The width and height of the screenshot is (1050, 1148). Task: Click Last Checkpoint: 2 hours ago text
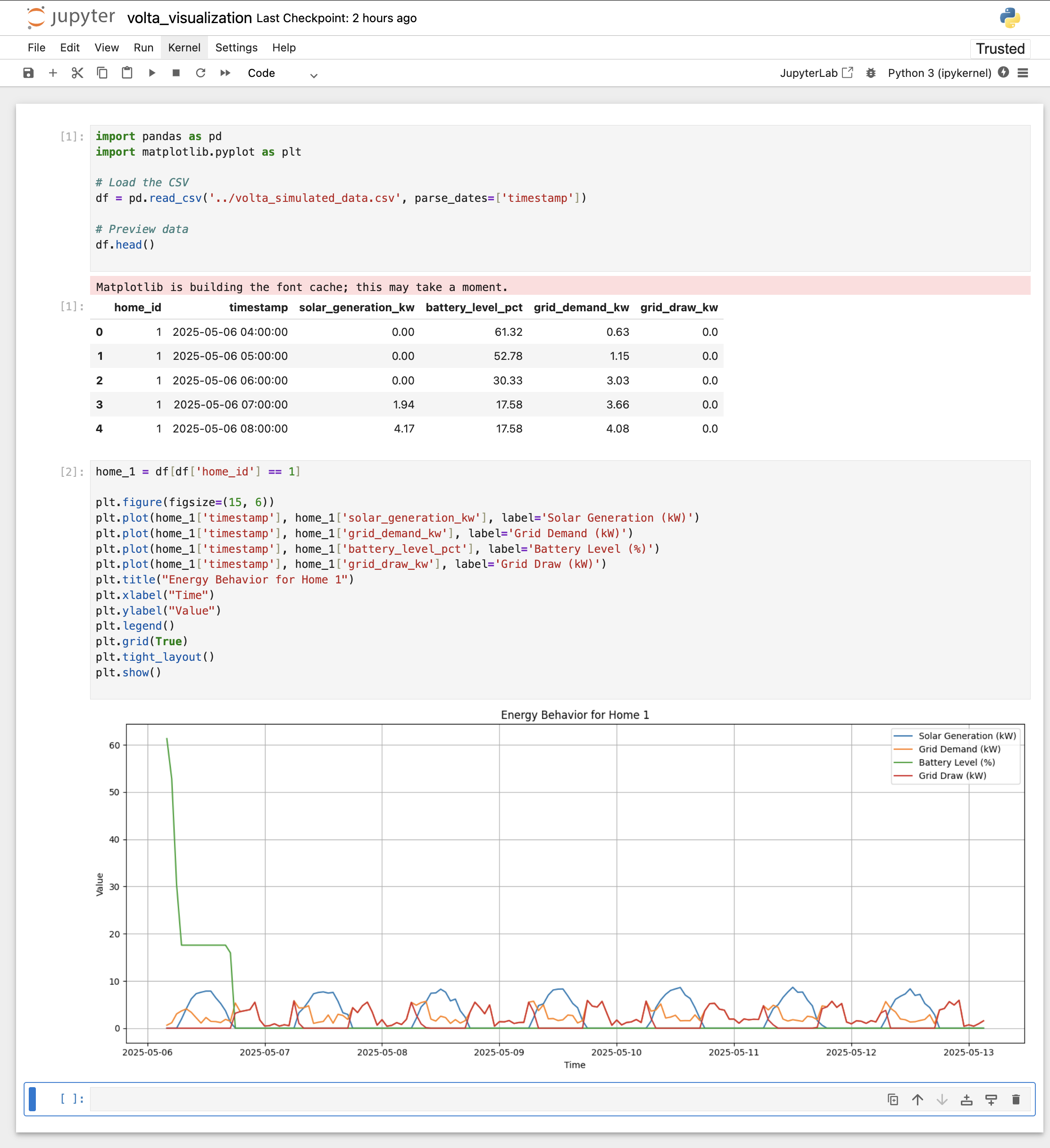[x=336, y=18]
